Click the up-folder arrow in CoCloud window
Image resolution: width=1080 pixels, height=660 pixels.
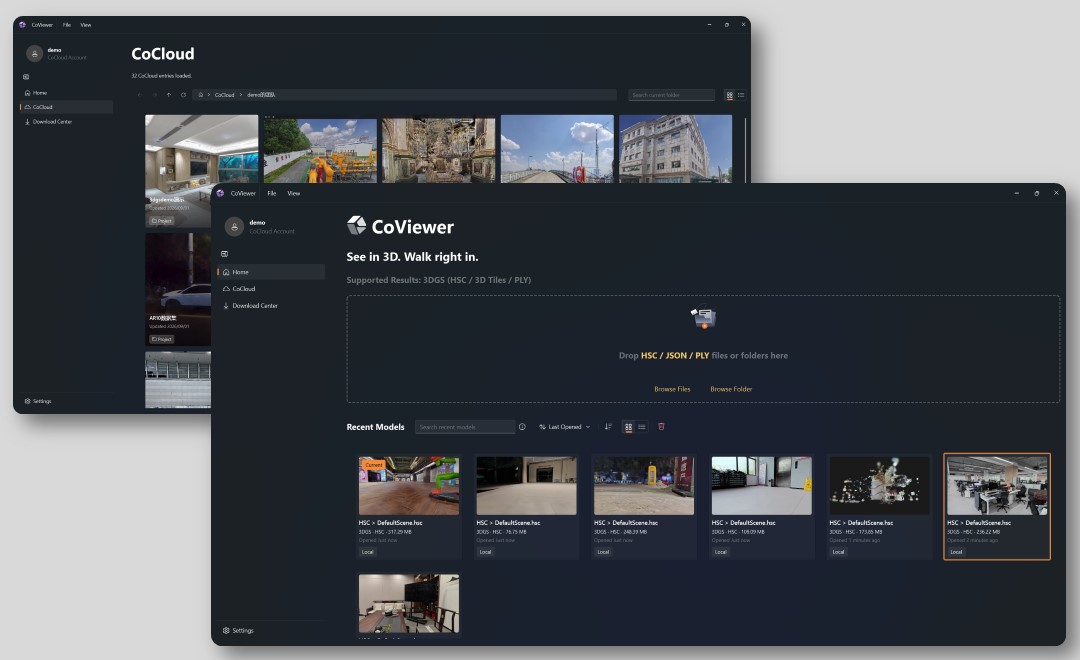point(169,95)
